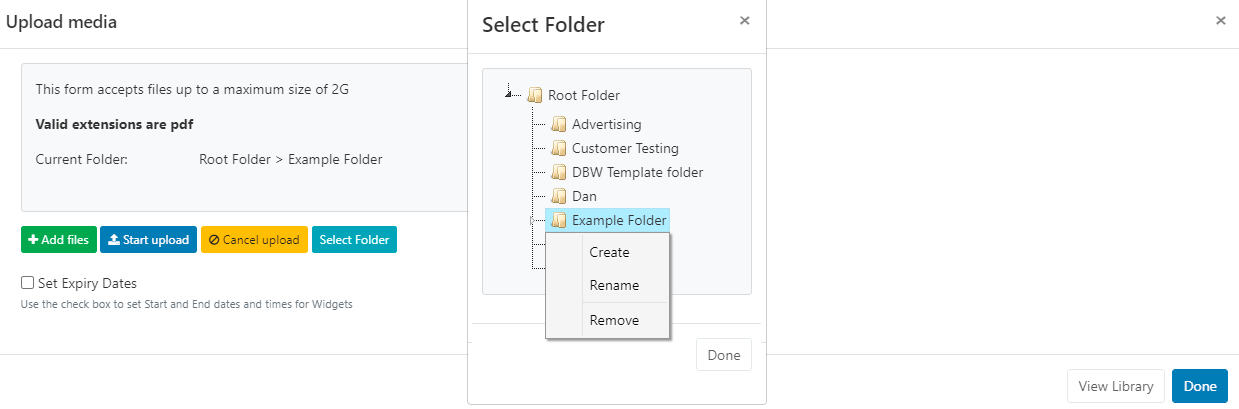Close the Upload media dialog
1239x409 pixels.
point(1220,19)
